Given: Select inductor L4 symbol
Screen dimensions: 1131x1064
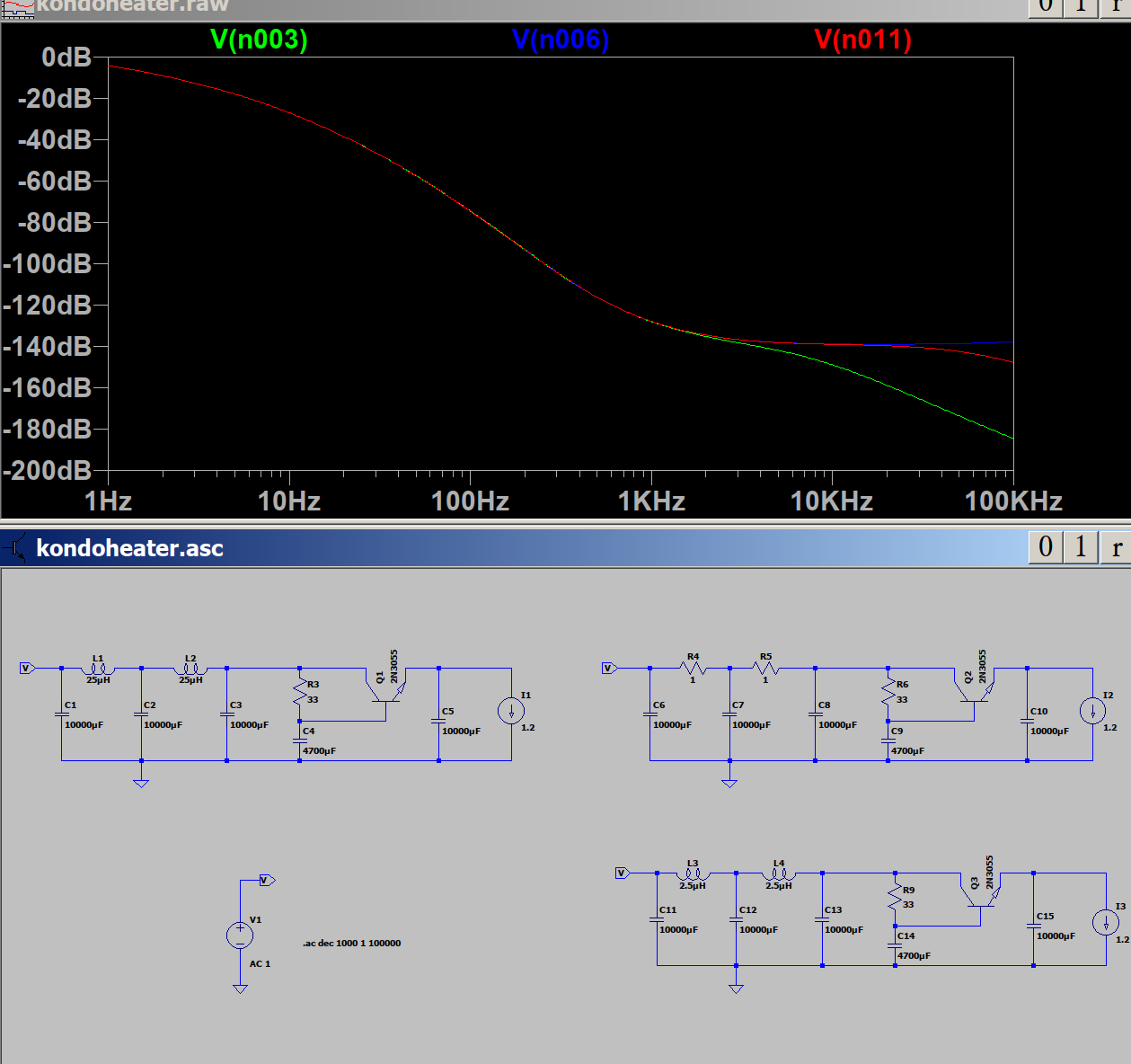Looking at the screenshot, I should point(779,873).
